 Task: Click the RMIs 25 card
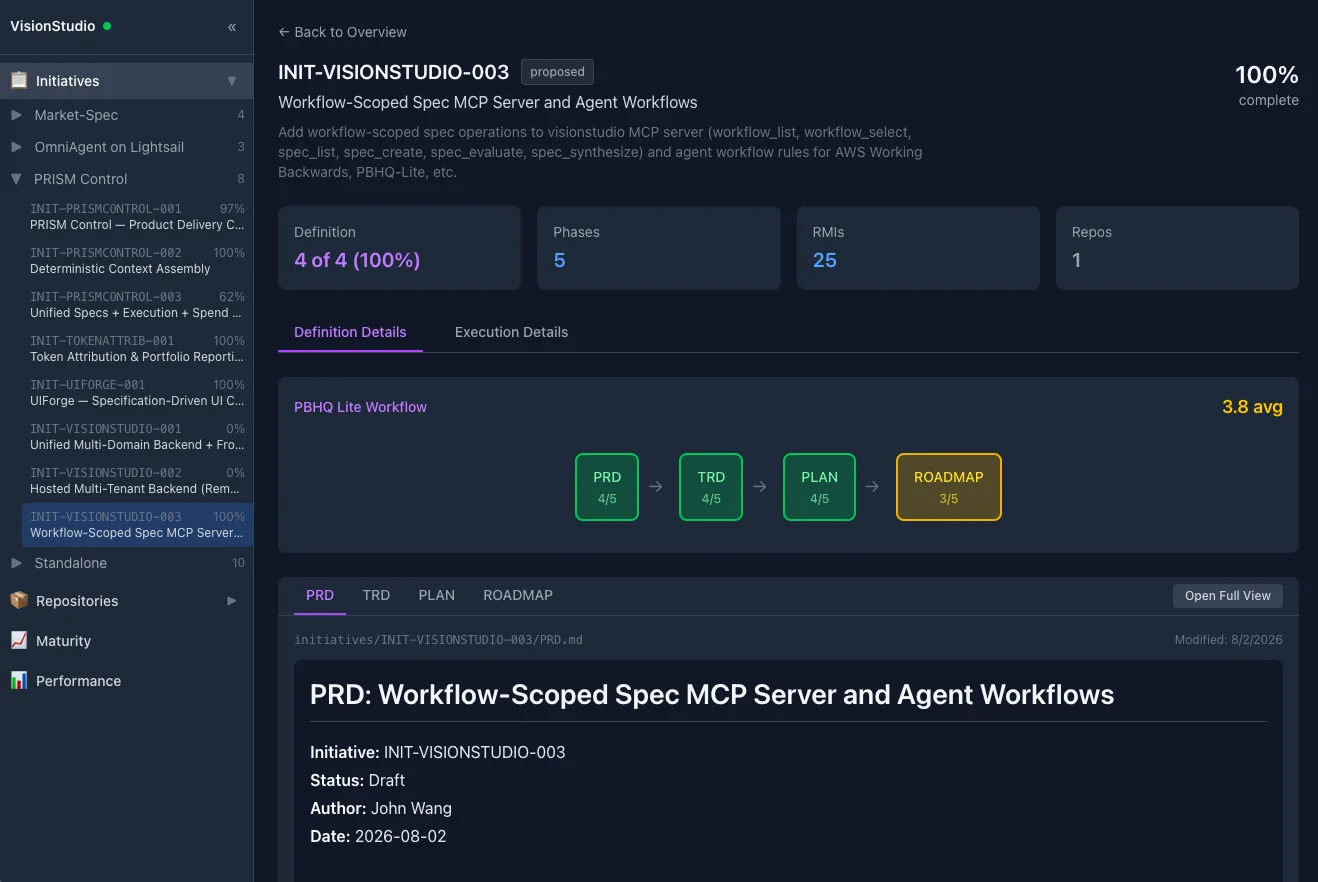pyautogui.click(x=918, y=248)
